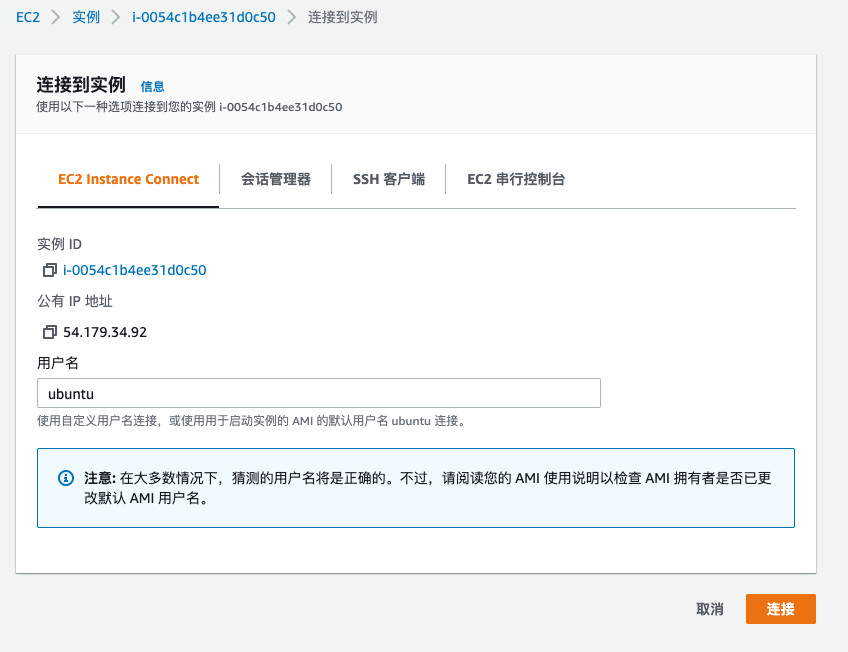Click the blue 注意 information banner
848x652 pixels.
pos(415,487)
